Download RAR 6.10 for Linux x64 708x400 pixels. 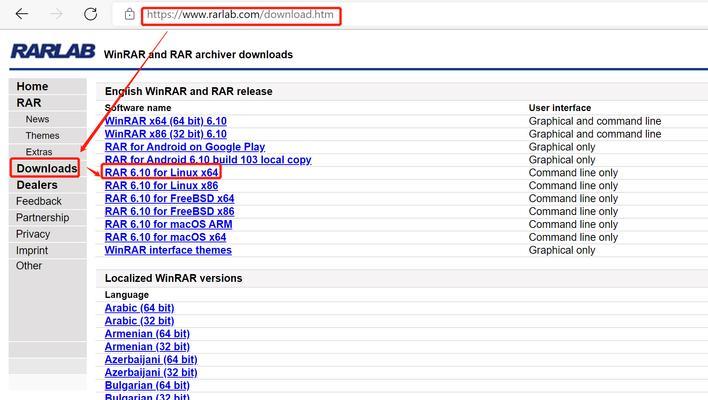point(162,172)
